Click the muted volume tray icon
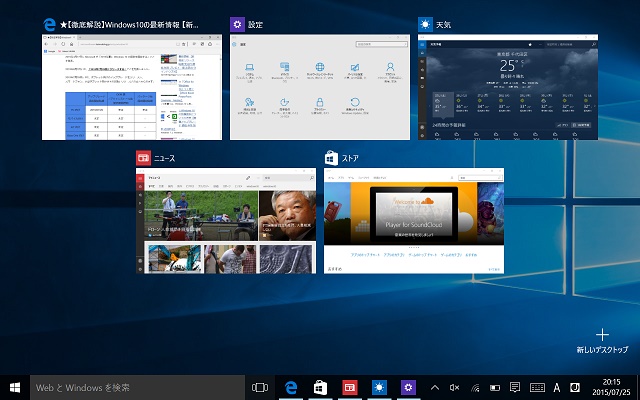 454,387
